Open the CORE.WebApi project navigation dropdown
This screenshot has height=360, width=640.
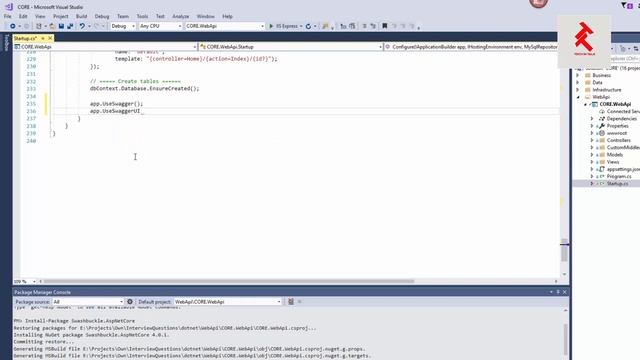click(105, 47)
